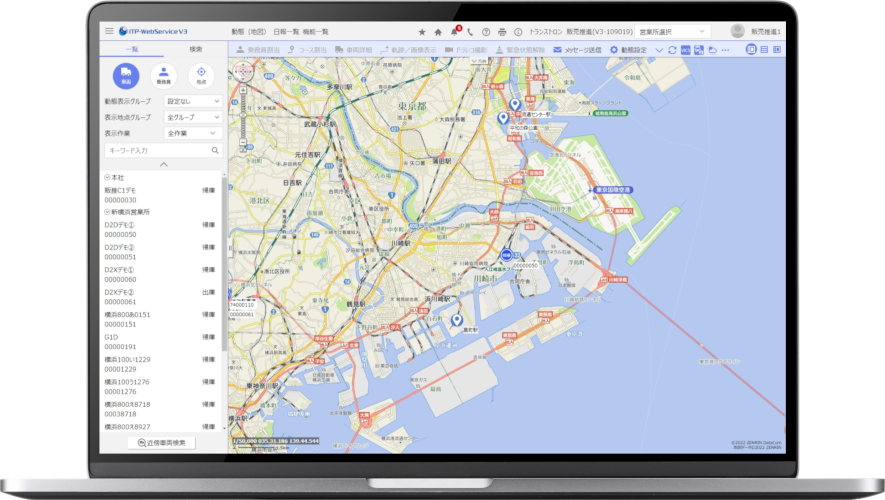This screenshot has height=500, width=885.
Task: Open the hamburger menu beside ITP-WebService logo
Action: click(x=109, y=31)
